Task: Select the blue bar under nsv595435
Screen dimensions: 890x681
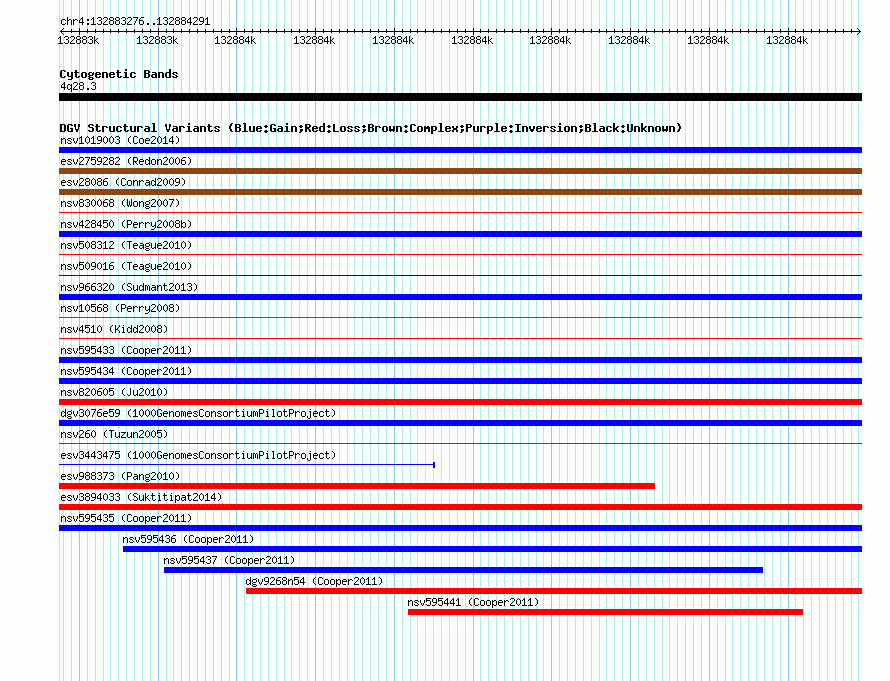Action: 460,528
